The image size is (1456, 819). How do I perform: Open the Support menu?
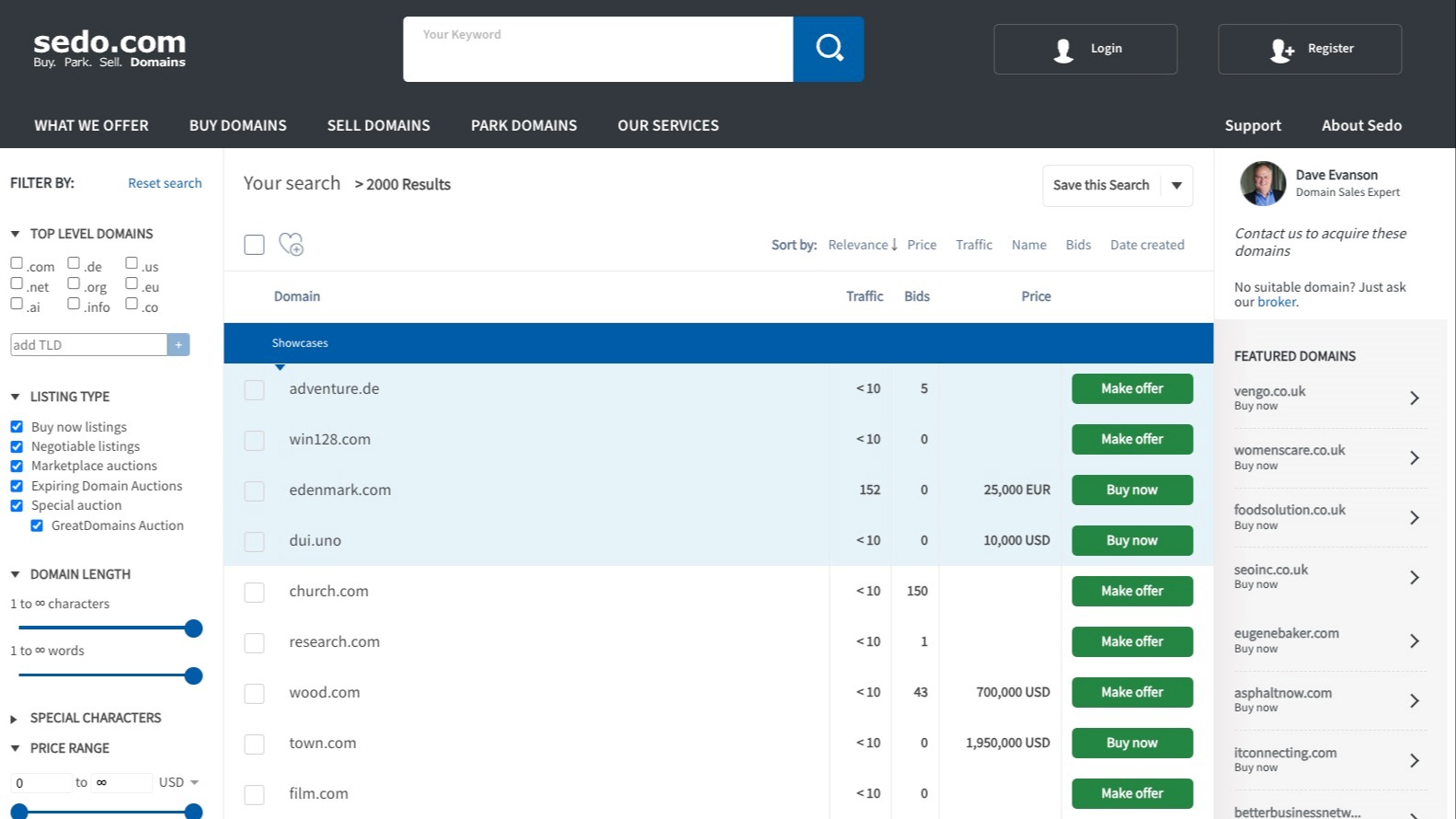[x=1253, y=125]
